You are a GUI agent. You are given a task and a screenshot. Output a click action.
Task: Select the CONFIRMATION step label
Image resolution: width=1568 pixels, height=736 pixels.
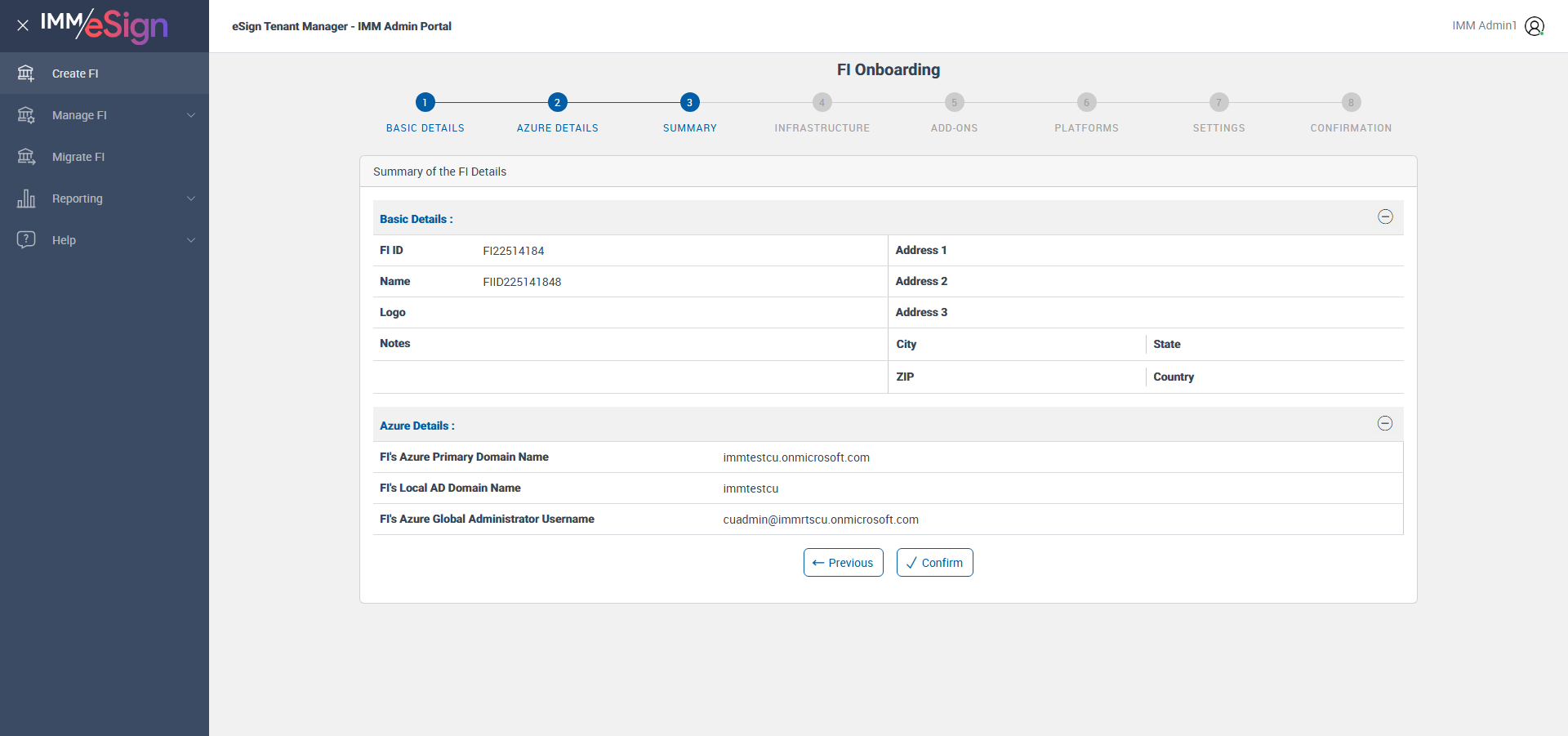coord(1351,128)
